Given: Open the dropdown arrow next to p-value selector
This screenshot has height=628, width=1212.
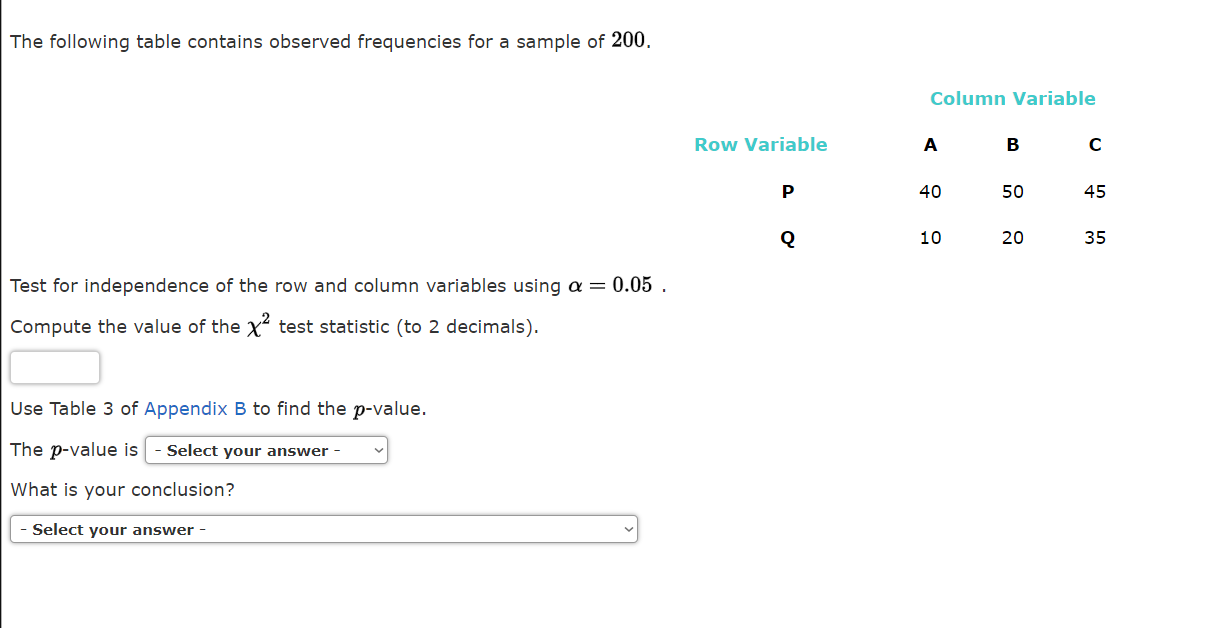Looking at the screenshot, I should 377,450.
